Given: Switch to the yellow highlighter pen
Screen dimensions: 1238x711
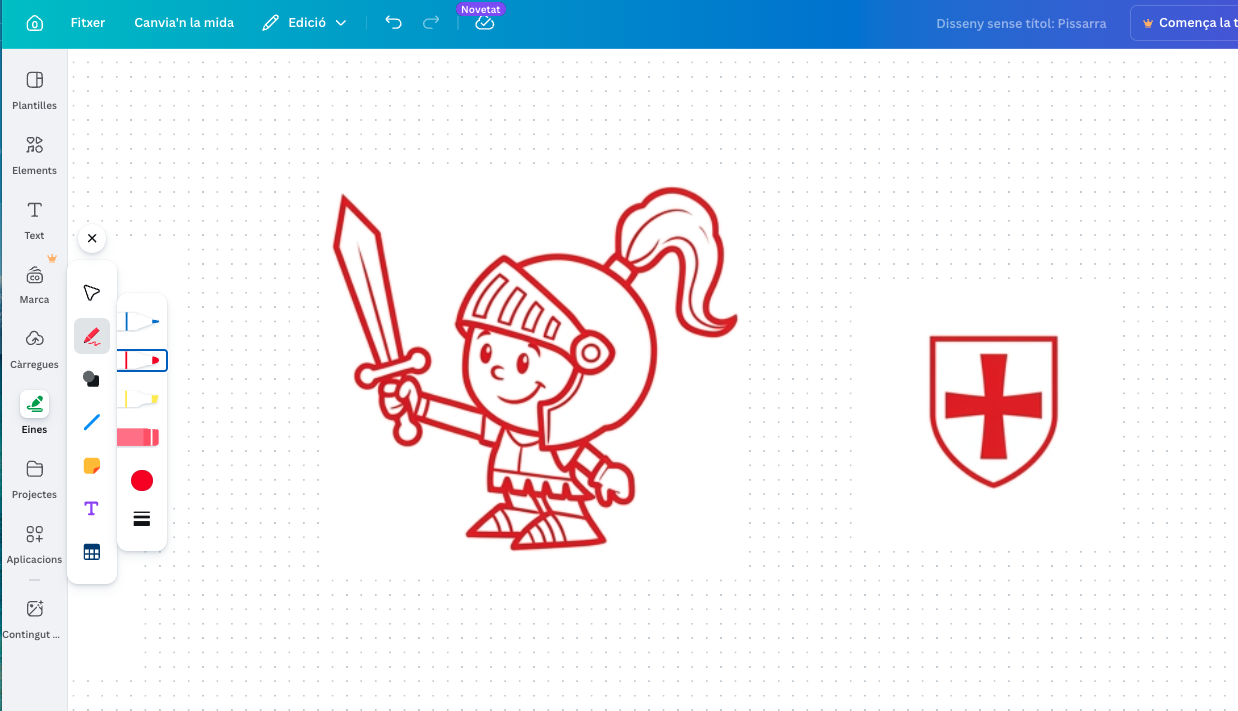Looking at the screenshot, I should [141, 399].
